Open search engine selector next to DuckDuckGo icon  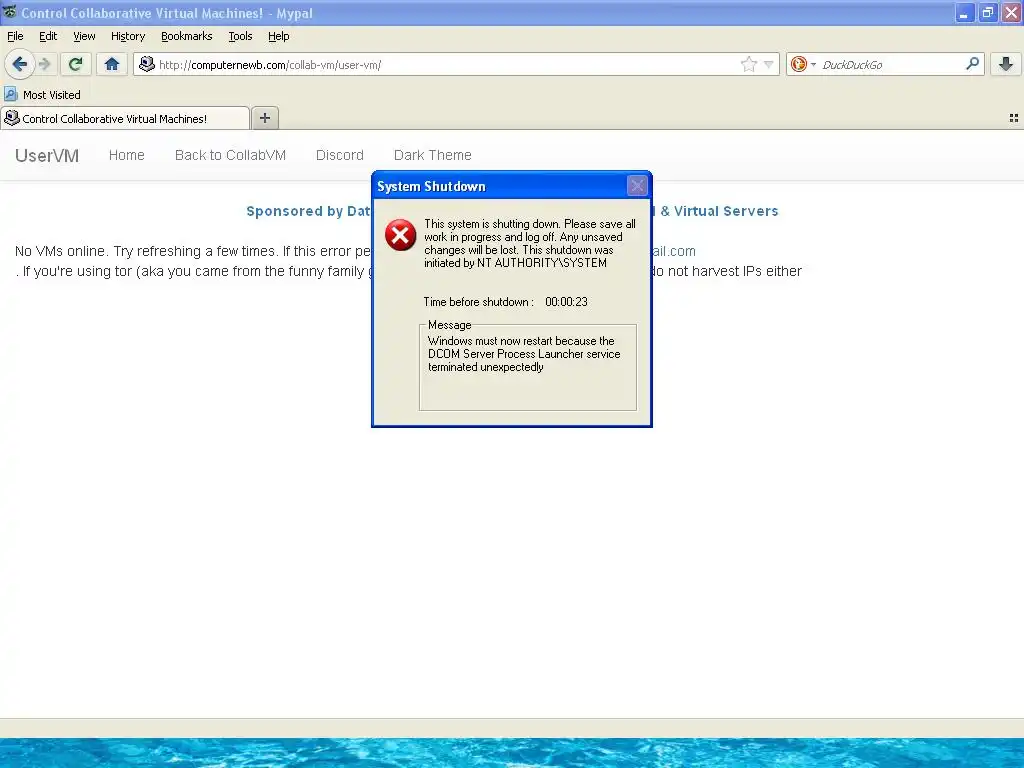[x=813, y=64]
